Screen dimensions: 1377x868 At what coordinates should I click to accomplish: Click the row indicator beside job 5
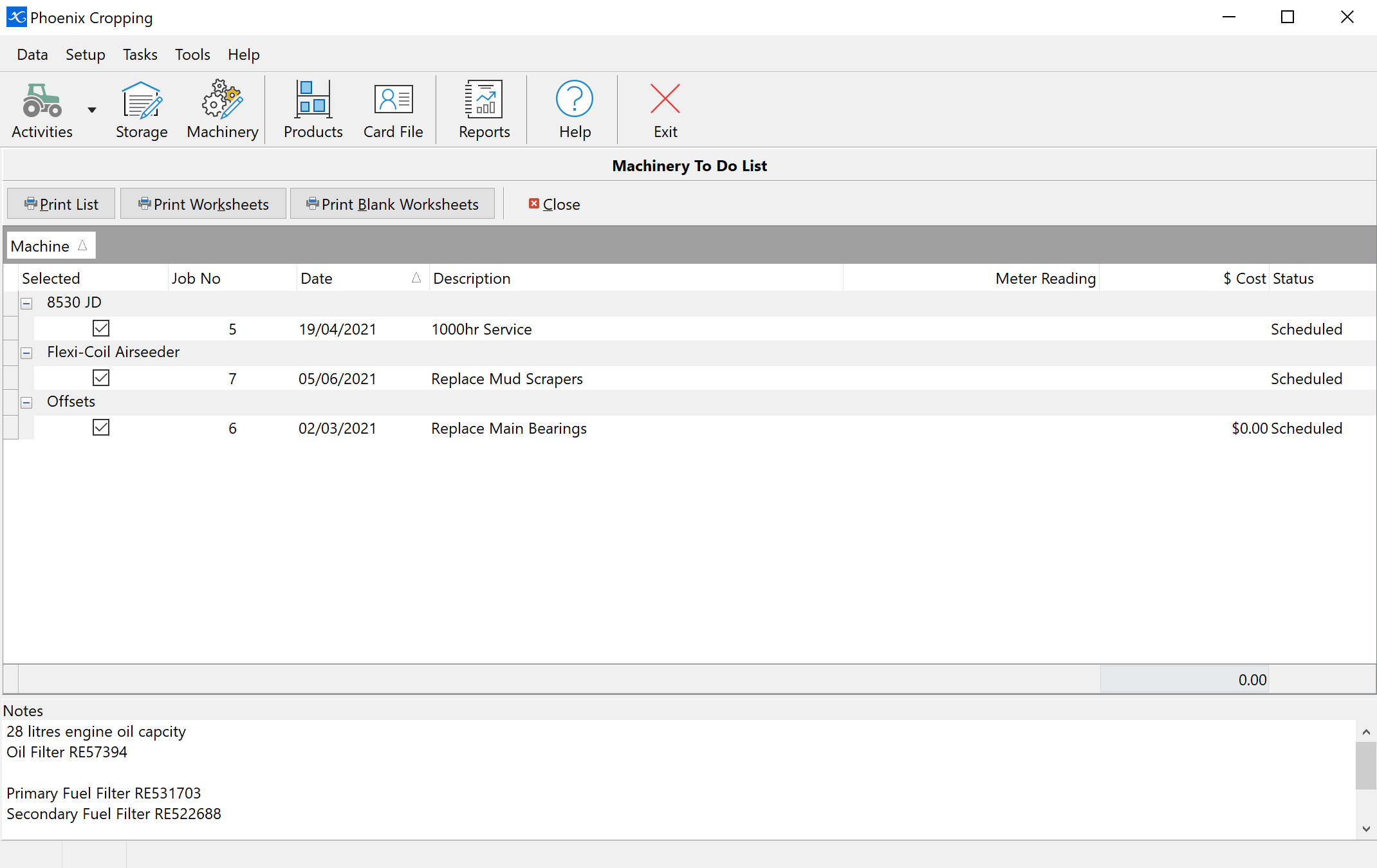click(x=10, y=328)
